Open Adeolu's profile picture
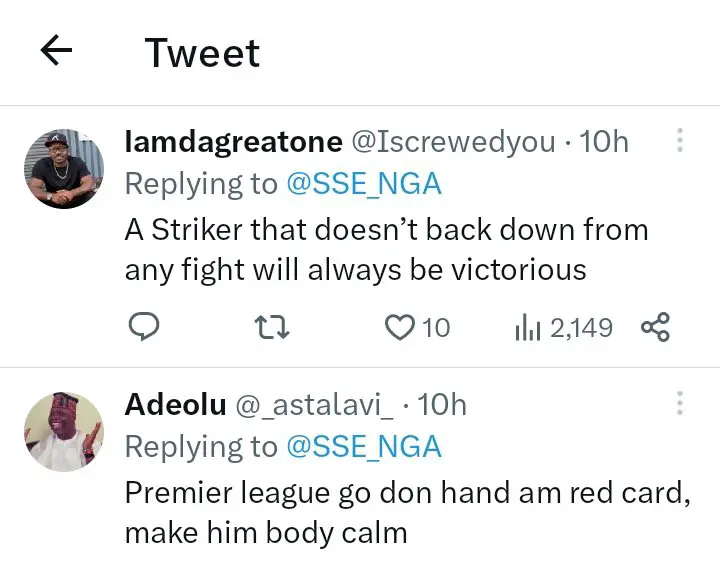 click(63, 431)
